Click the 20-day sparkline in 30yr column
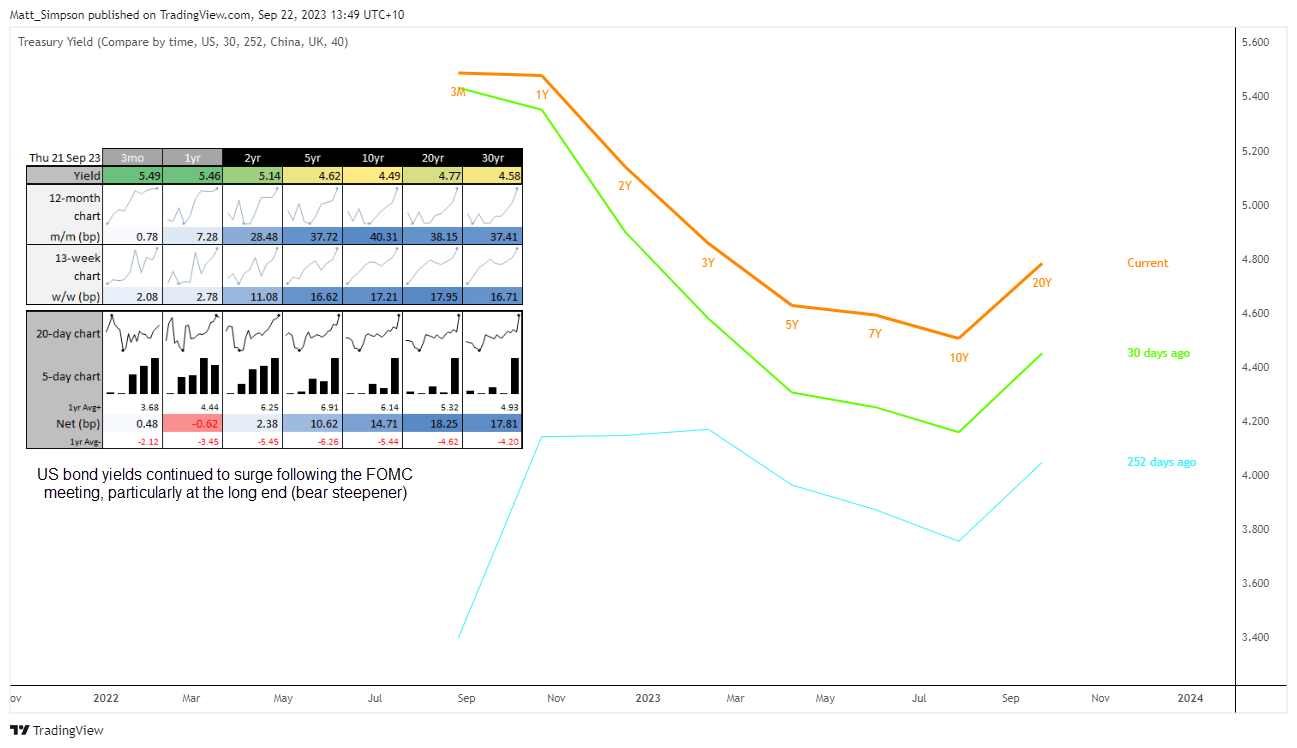Screen dimensions: 1297x748 click(x=492, y=333)
